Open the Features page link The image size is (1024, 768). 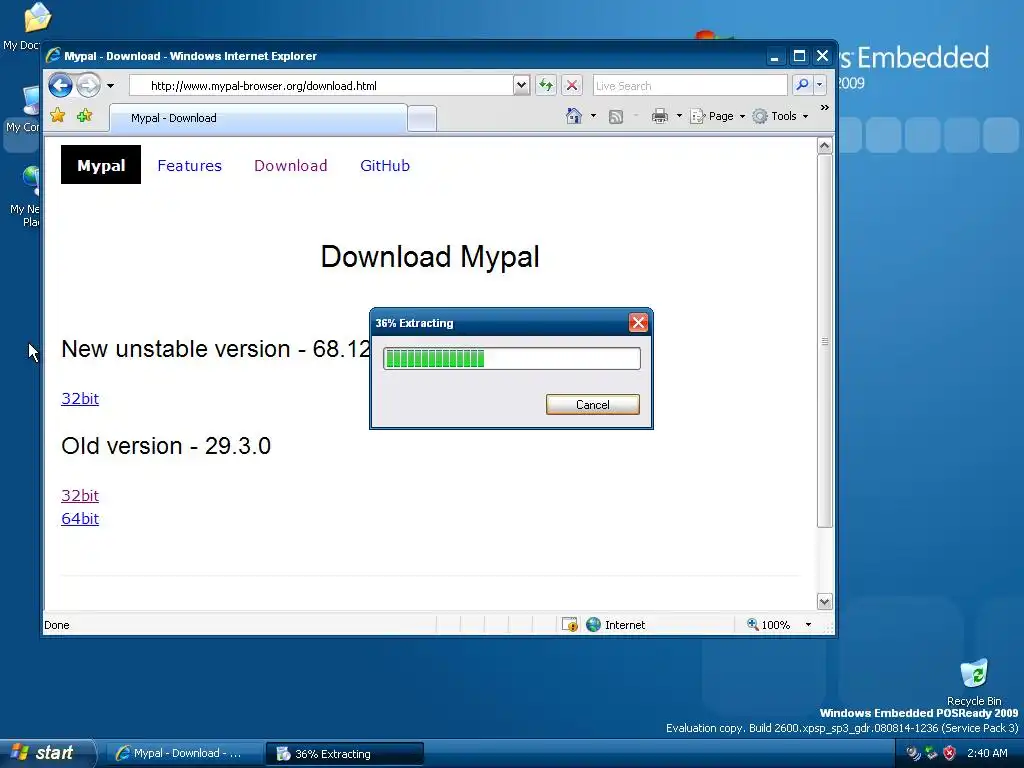pyautogui.click(x=189, y=166)
